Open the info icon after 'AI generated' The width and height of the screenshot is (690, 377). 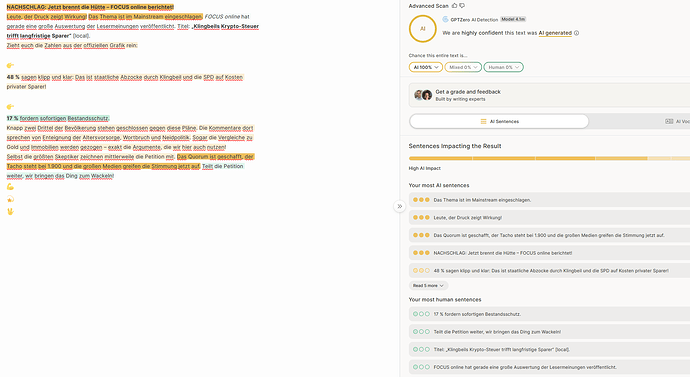click(576, 33)
